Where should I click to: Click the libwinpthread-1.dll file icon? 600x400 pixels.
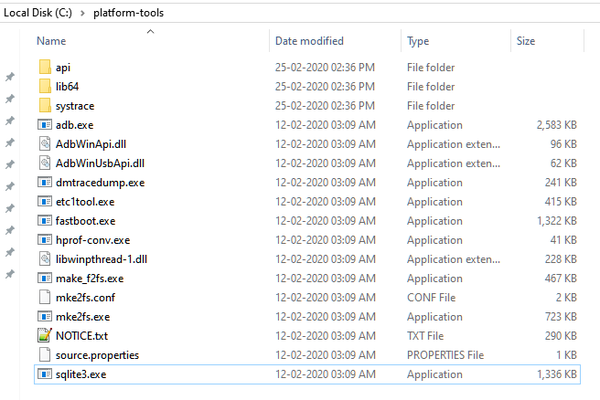pyautogui.click(x=45, y=259)
